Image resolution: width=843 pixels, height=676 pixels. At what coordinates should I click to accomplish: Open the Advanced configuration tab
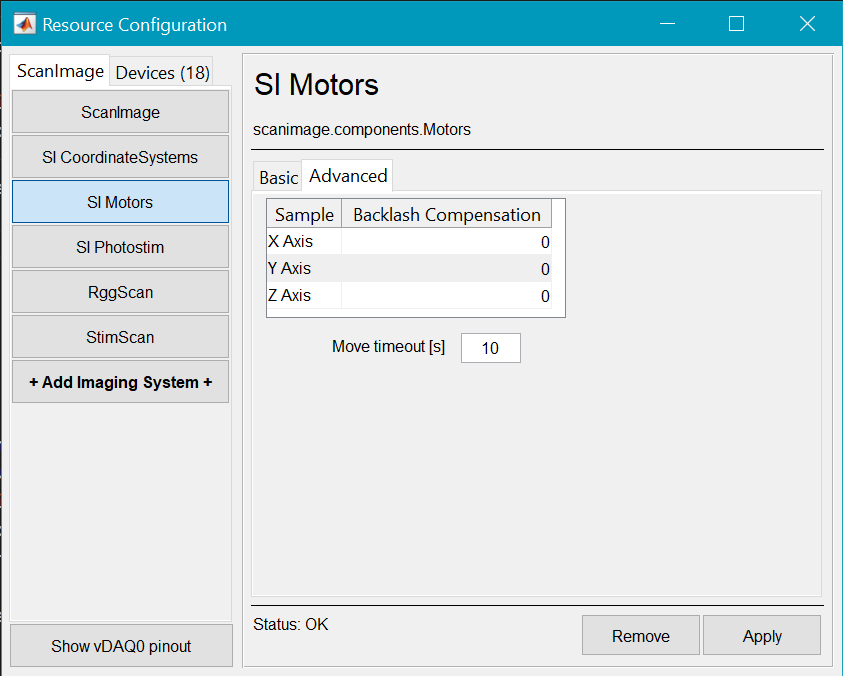(347, 175)
